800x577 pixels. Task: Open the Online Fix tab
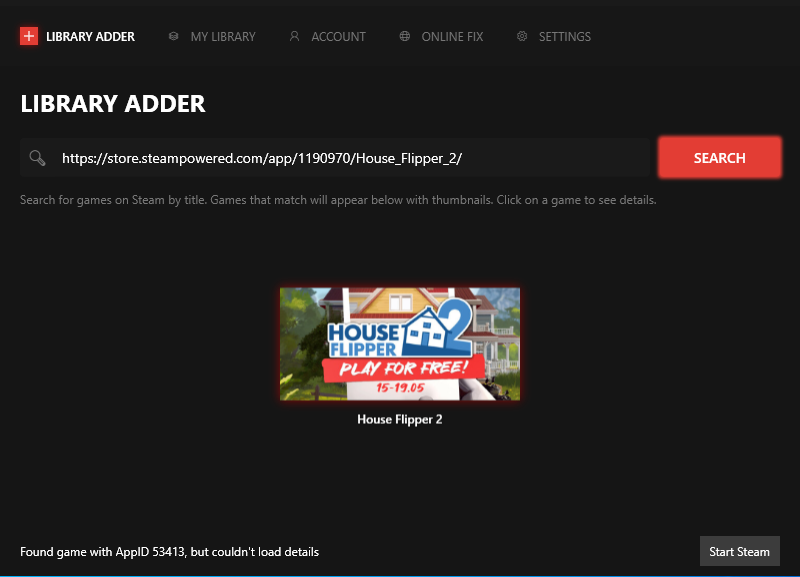pyautogui.click(x=452, y=37)
